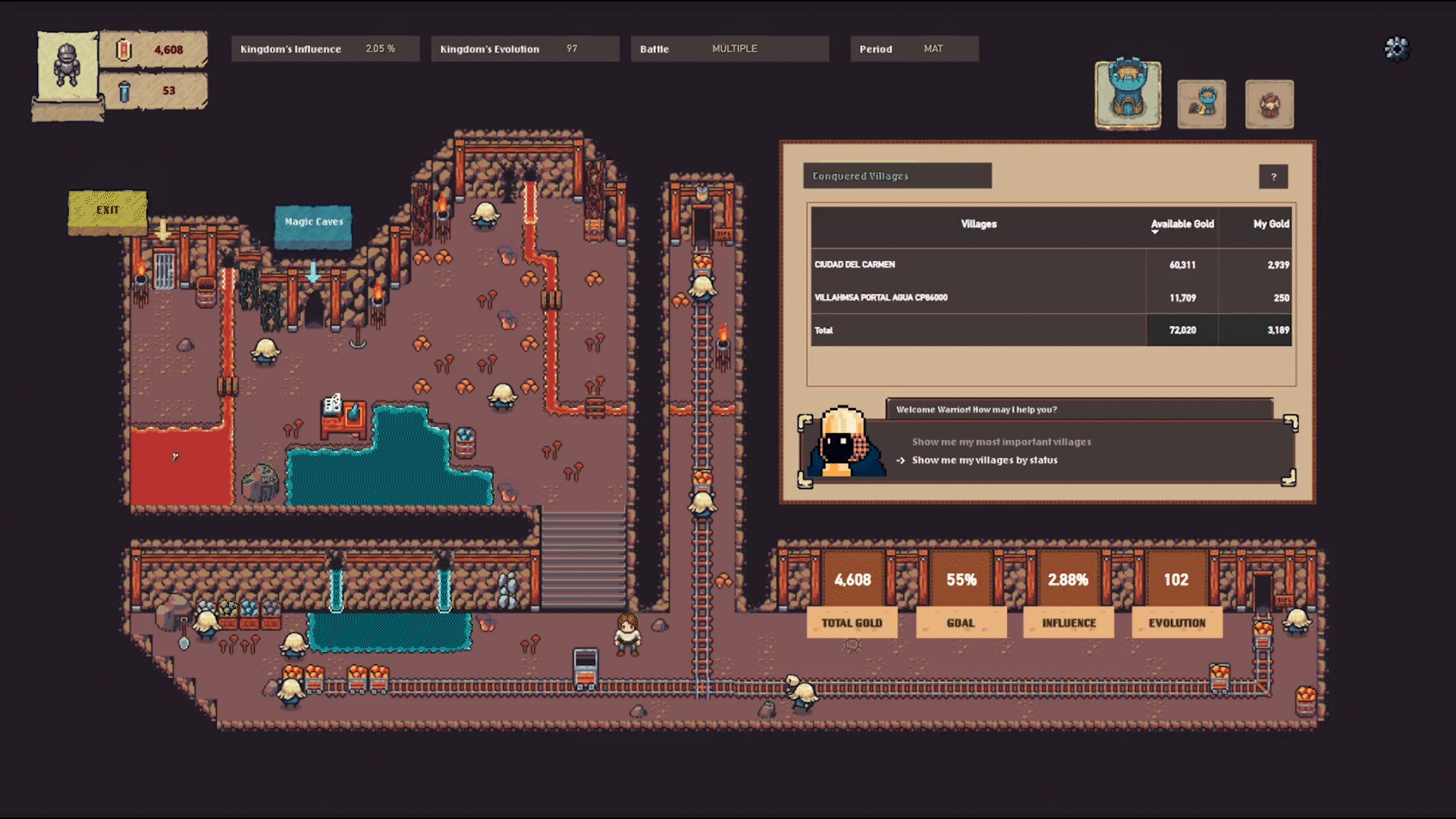Select the red creature portrait icon
The height and width of the screenshot is (819, 1456).
[1269, 104]
